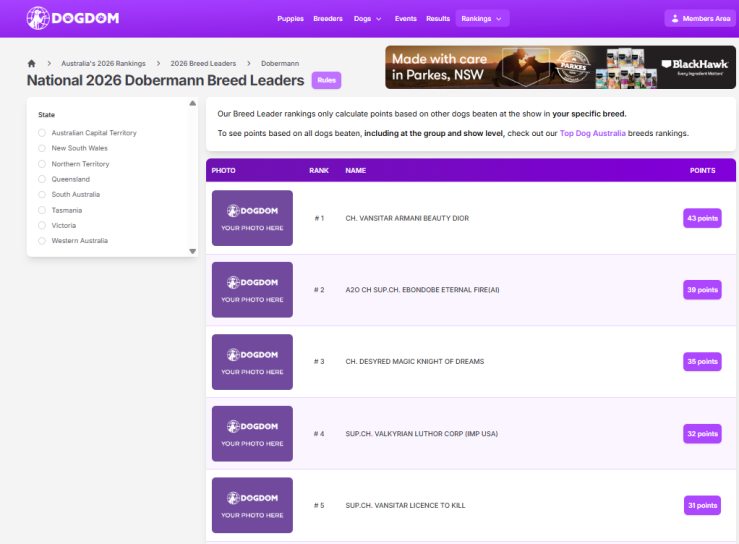Open the Events navigation item
Image resolution: width=739 pixels, height=544 pixels.
(x=405, y=18)
